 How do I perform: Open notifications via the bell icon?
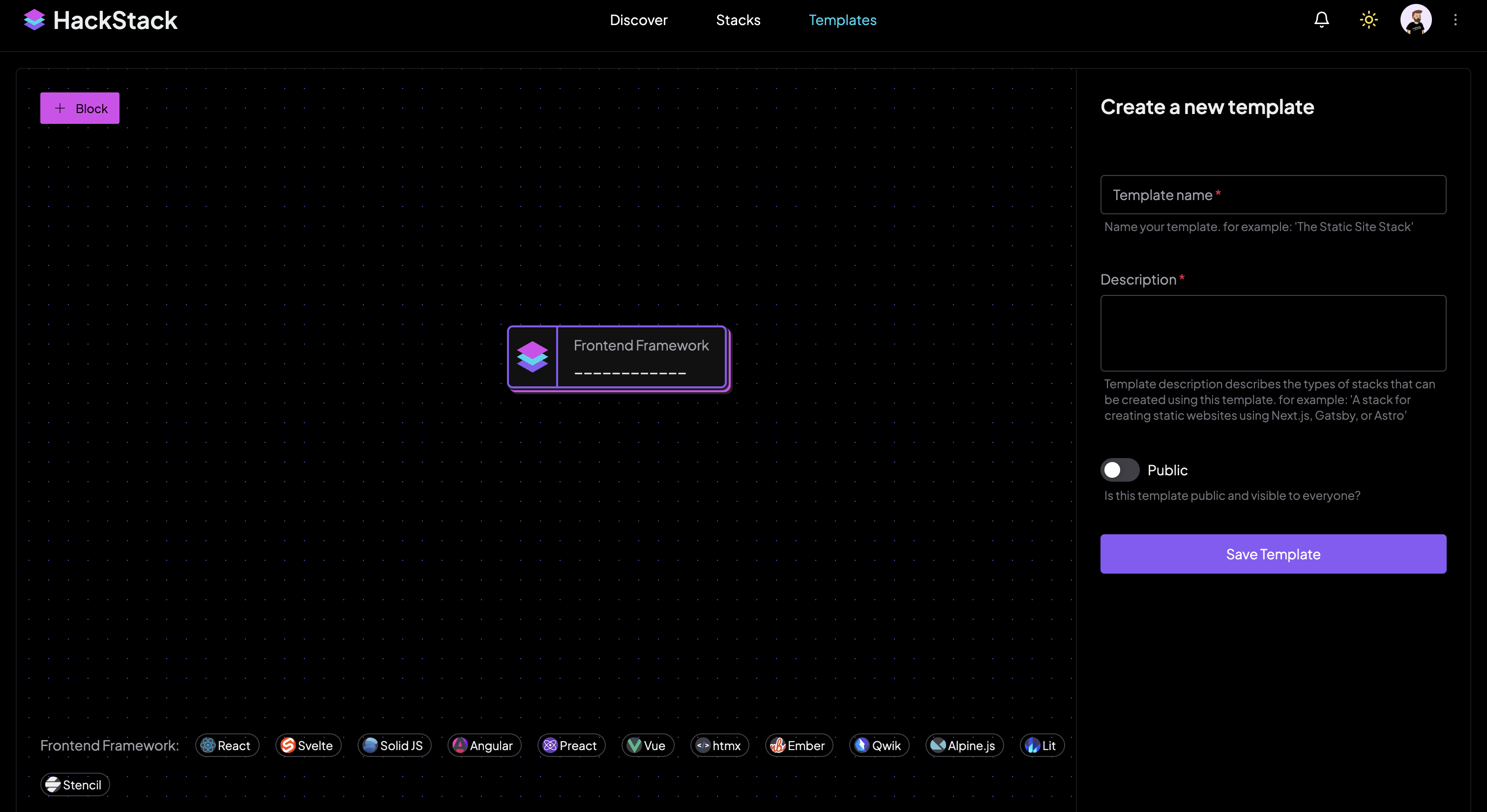(x=1321, y=19)
